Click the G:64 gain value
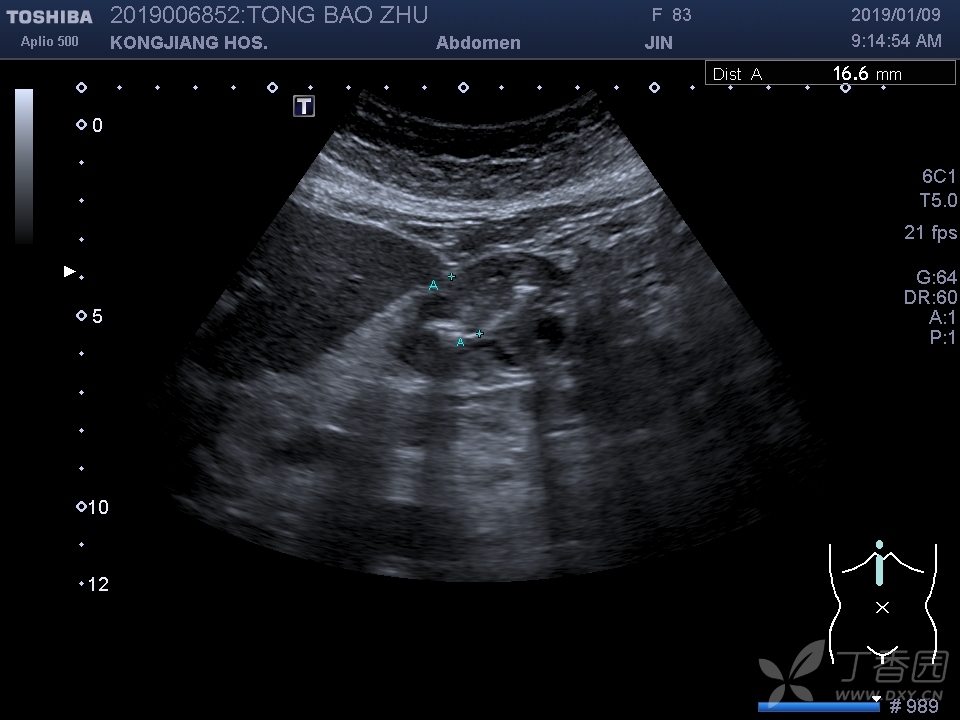 [x=936, y=277]
